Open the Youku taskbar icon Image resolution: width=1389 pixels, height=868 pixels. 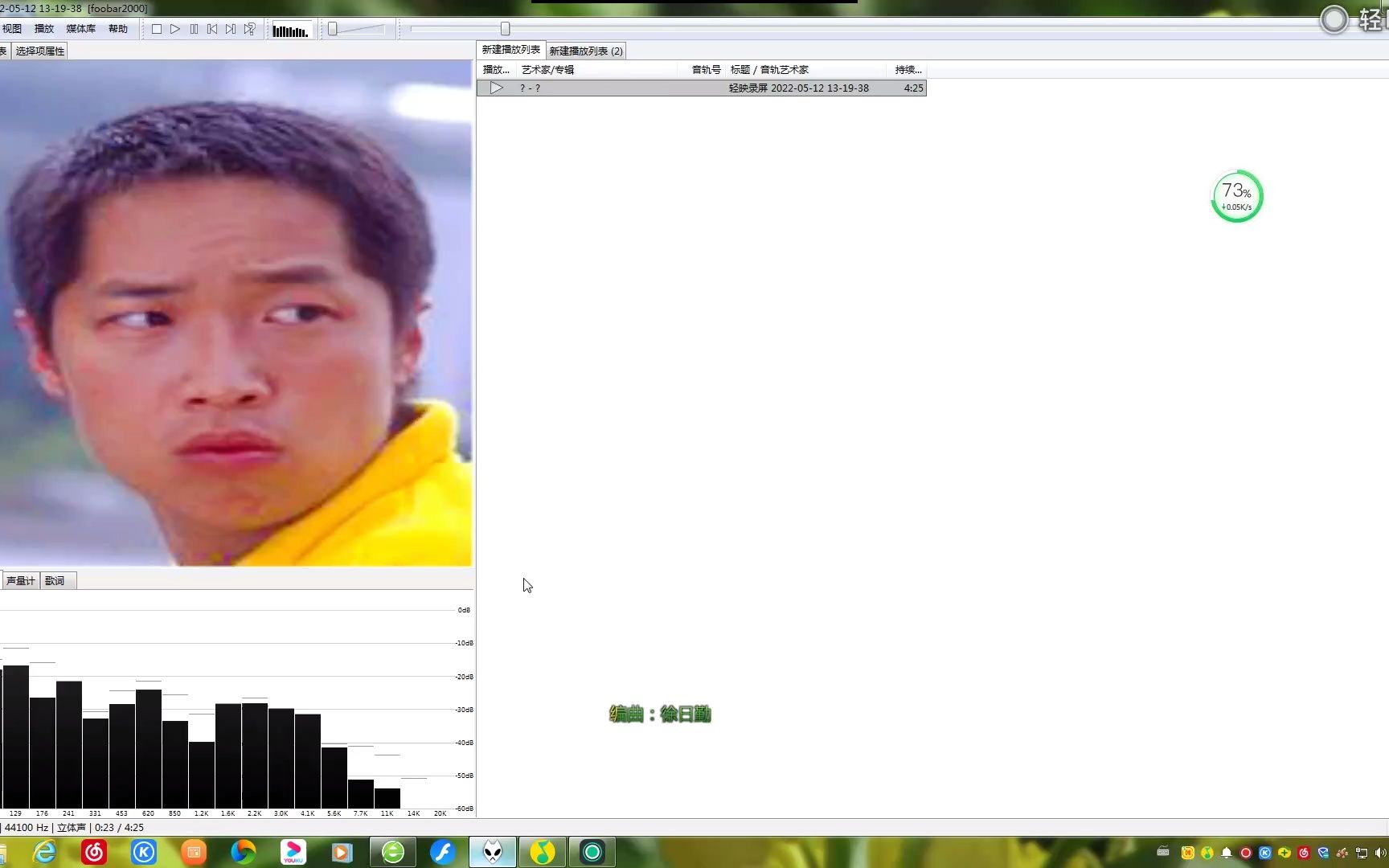coord(293,852)
